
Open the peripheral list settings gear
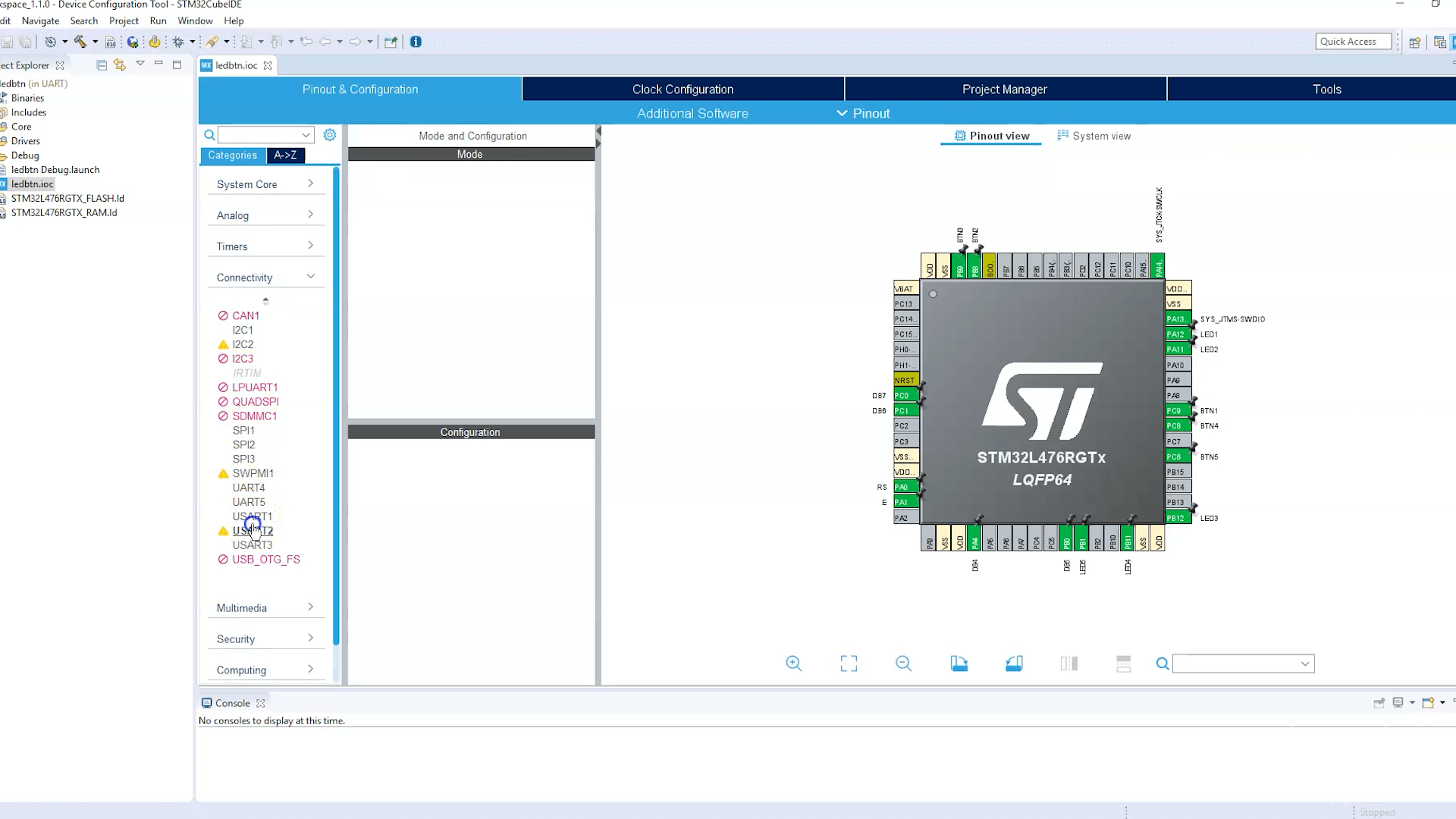pos(330,135)
